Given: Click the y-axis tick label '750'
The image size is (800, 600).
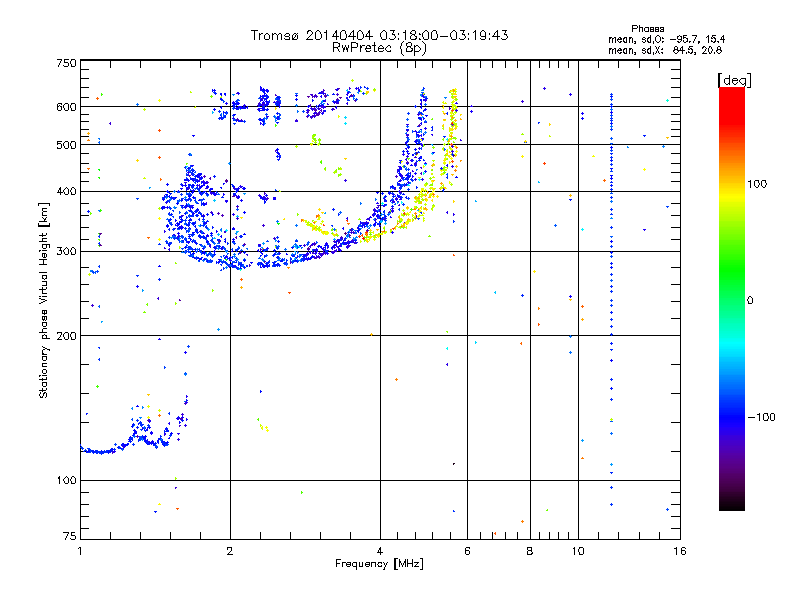Looking at the screenshot, I should click(66, 63).
